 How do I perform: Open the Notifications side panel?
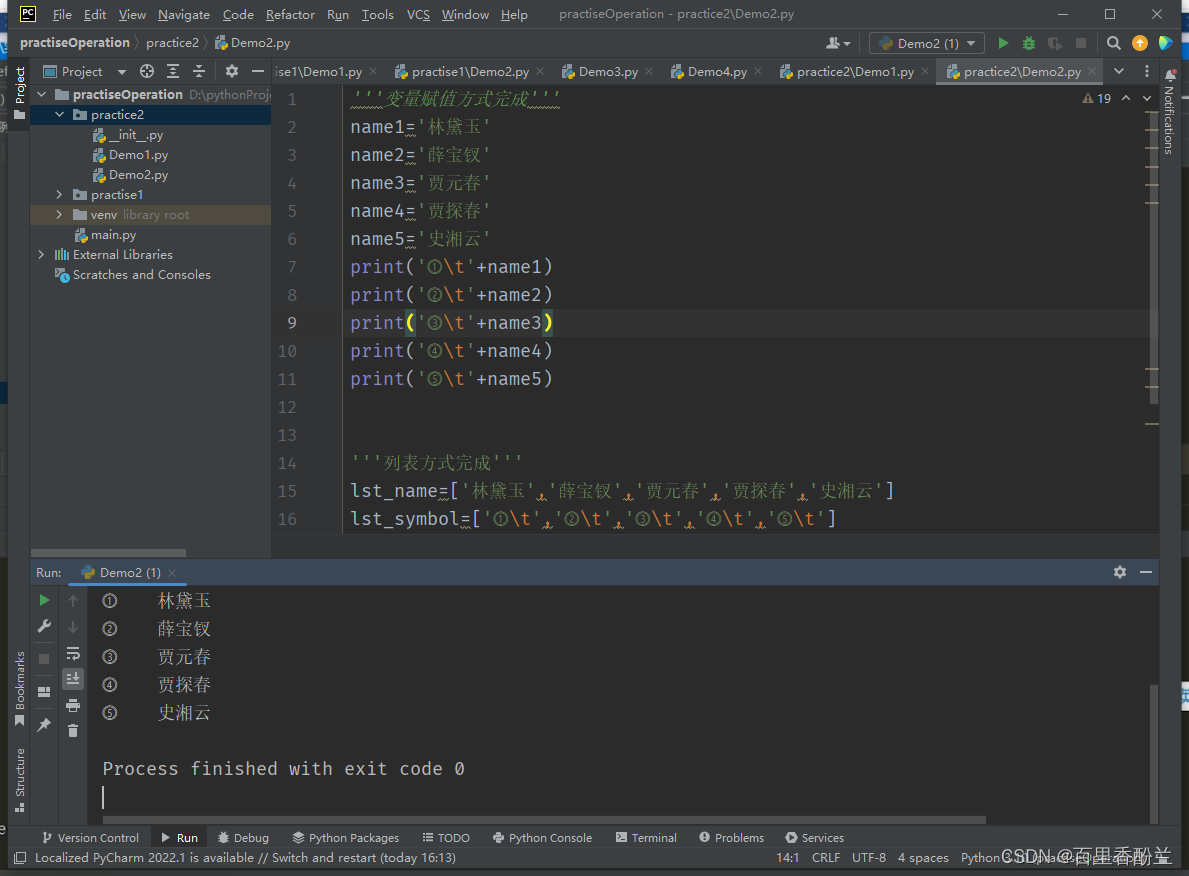coord(1169,112)
